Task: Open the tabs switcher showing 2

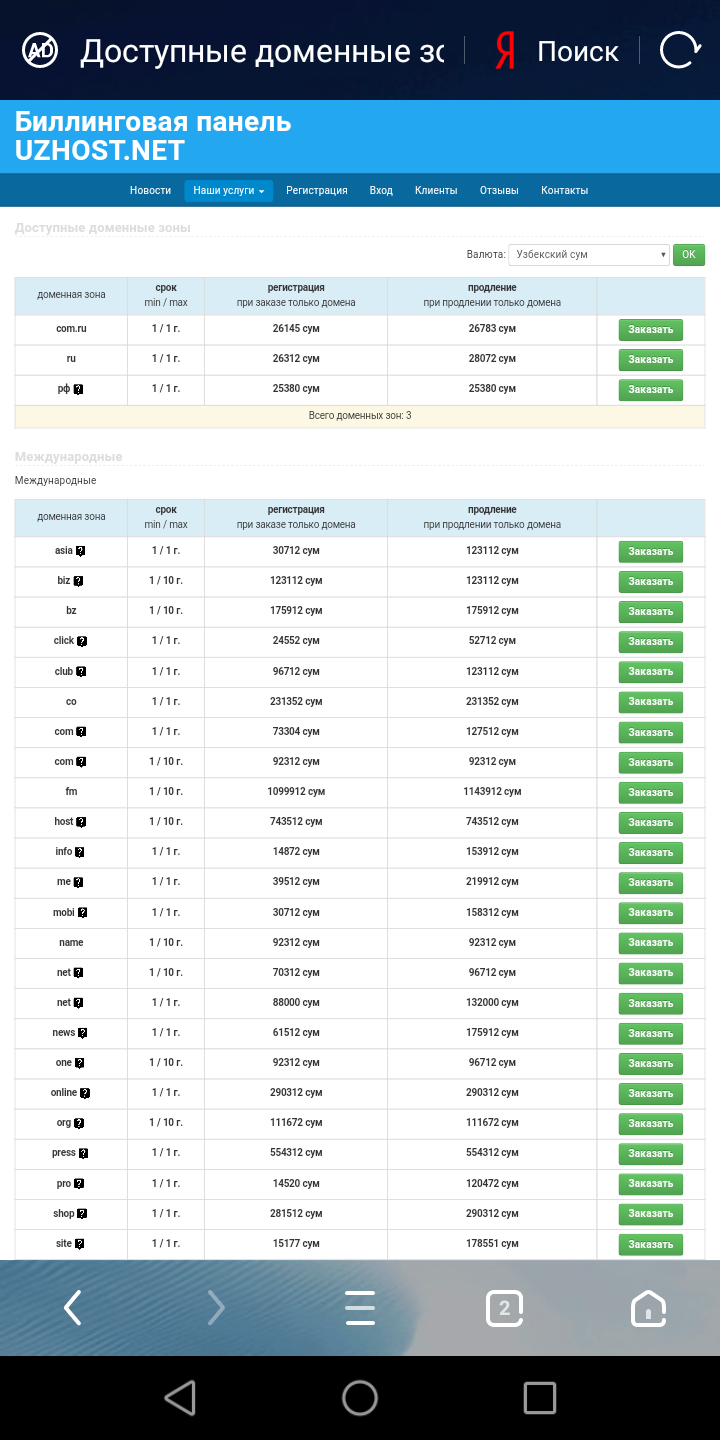Action: pos(504,1307)
